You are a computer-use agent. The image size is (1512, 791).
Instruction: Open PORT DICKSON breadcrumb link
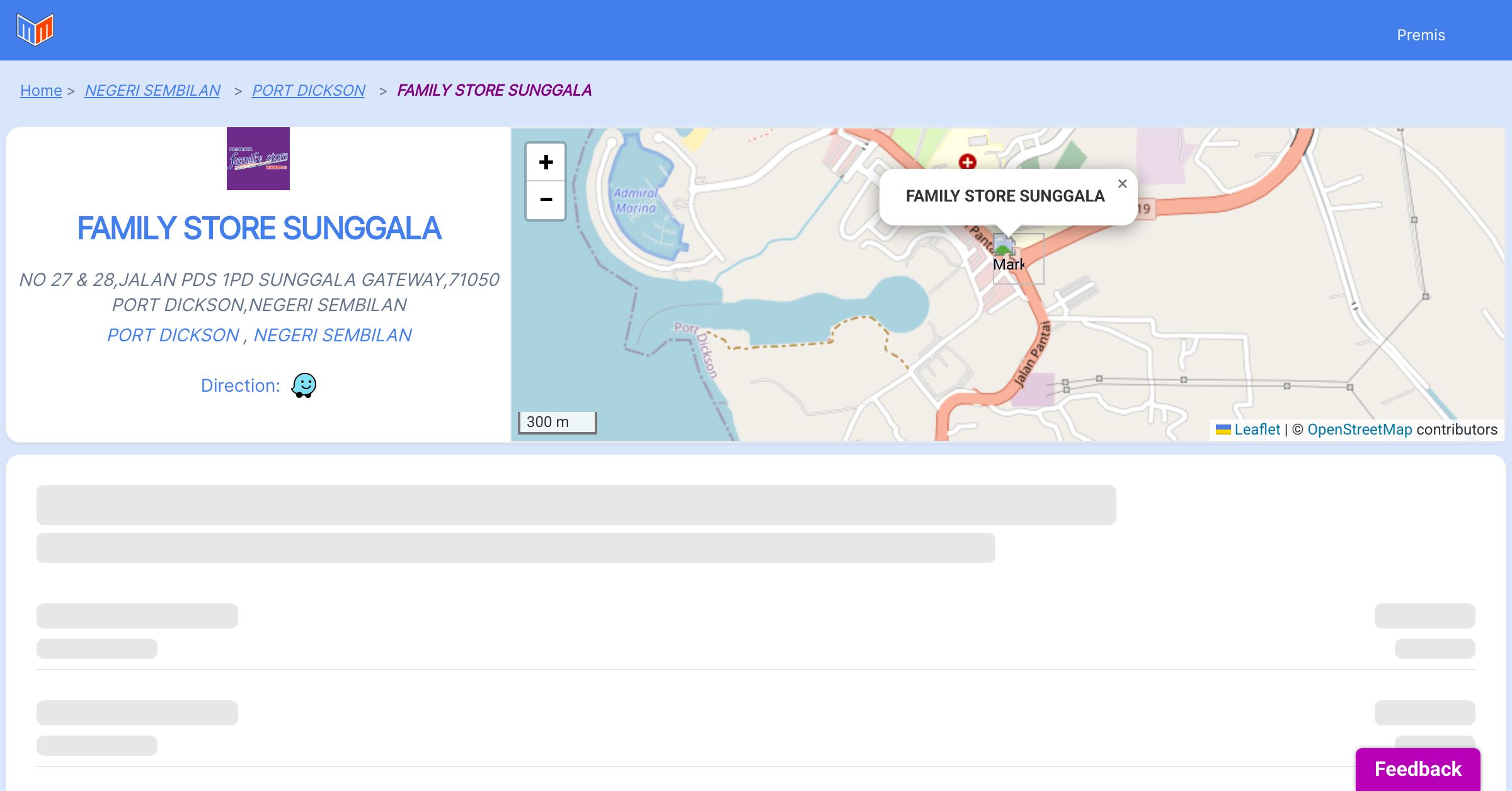309,91
